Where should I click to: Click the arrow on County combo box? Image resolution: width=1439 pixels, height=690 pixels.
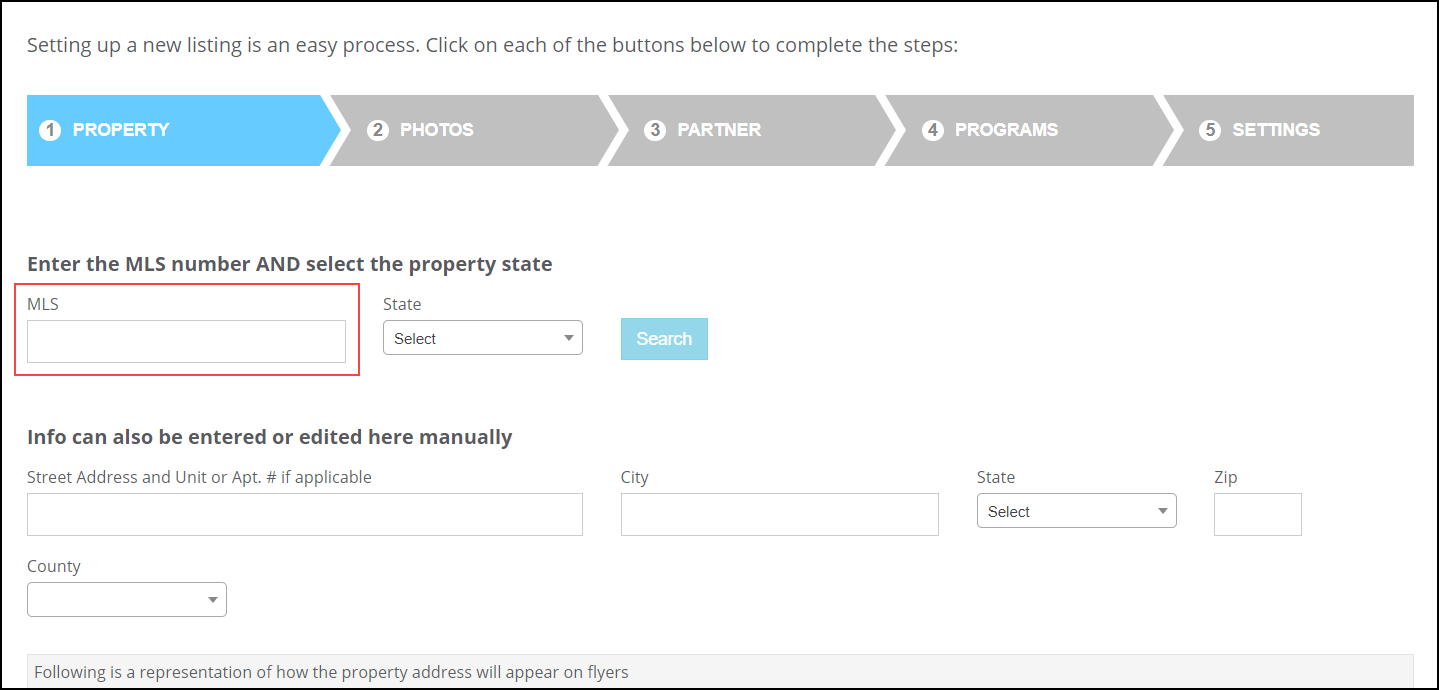212,600
